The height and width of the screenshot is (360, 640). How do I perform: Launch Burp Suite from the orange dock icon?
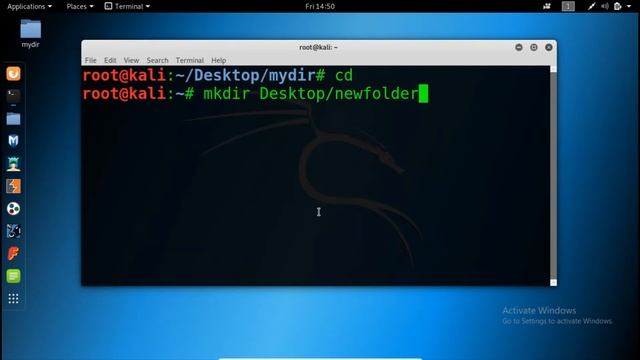click(x=13, y=186)
